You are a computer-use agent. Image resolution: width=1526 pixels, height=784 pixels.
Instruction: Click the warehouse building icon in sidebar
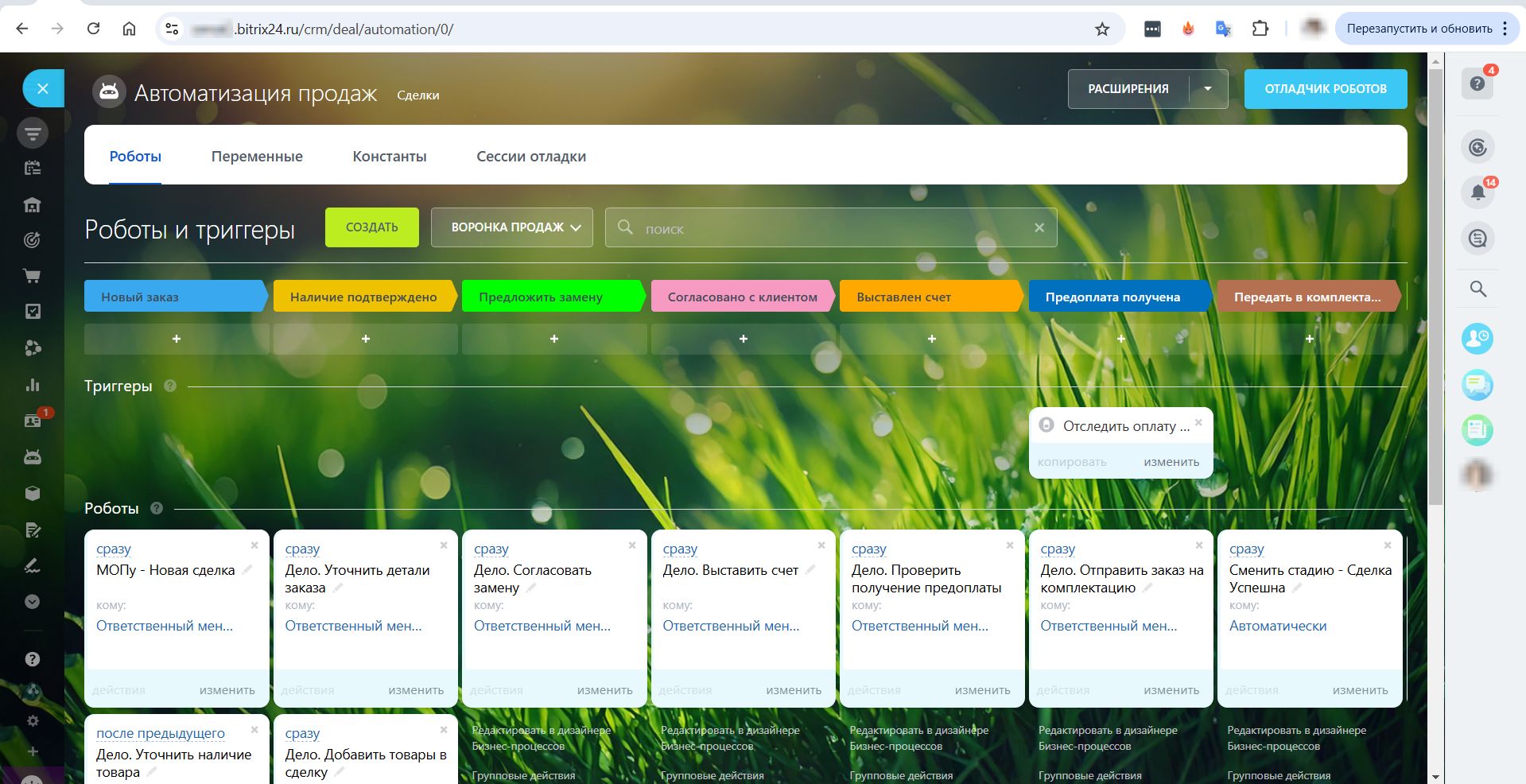(33, 204)
